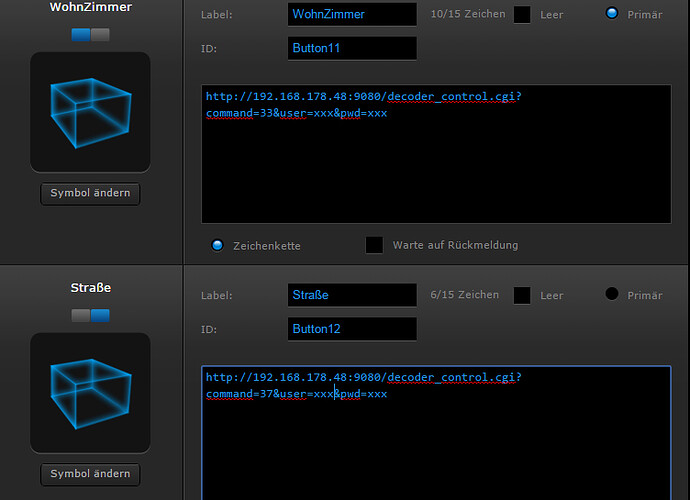Click the 6/15 Zeichen counter text
Image resolution: width=690 pixels, height=500 pixels.
[x=464, y=295]
